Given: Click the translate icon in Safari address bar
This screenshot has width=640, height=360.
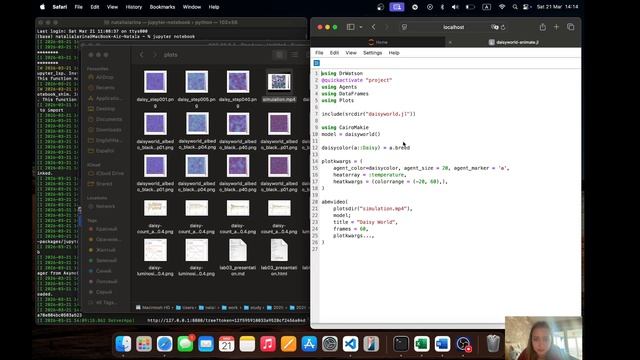Looking at the screenshot, I should coord(495,27).
